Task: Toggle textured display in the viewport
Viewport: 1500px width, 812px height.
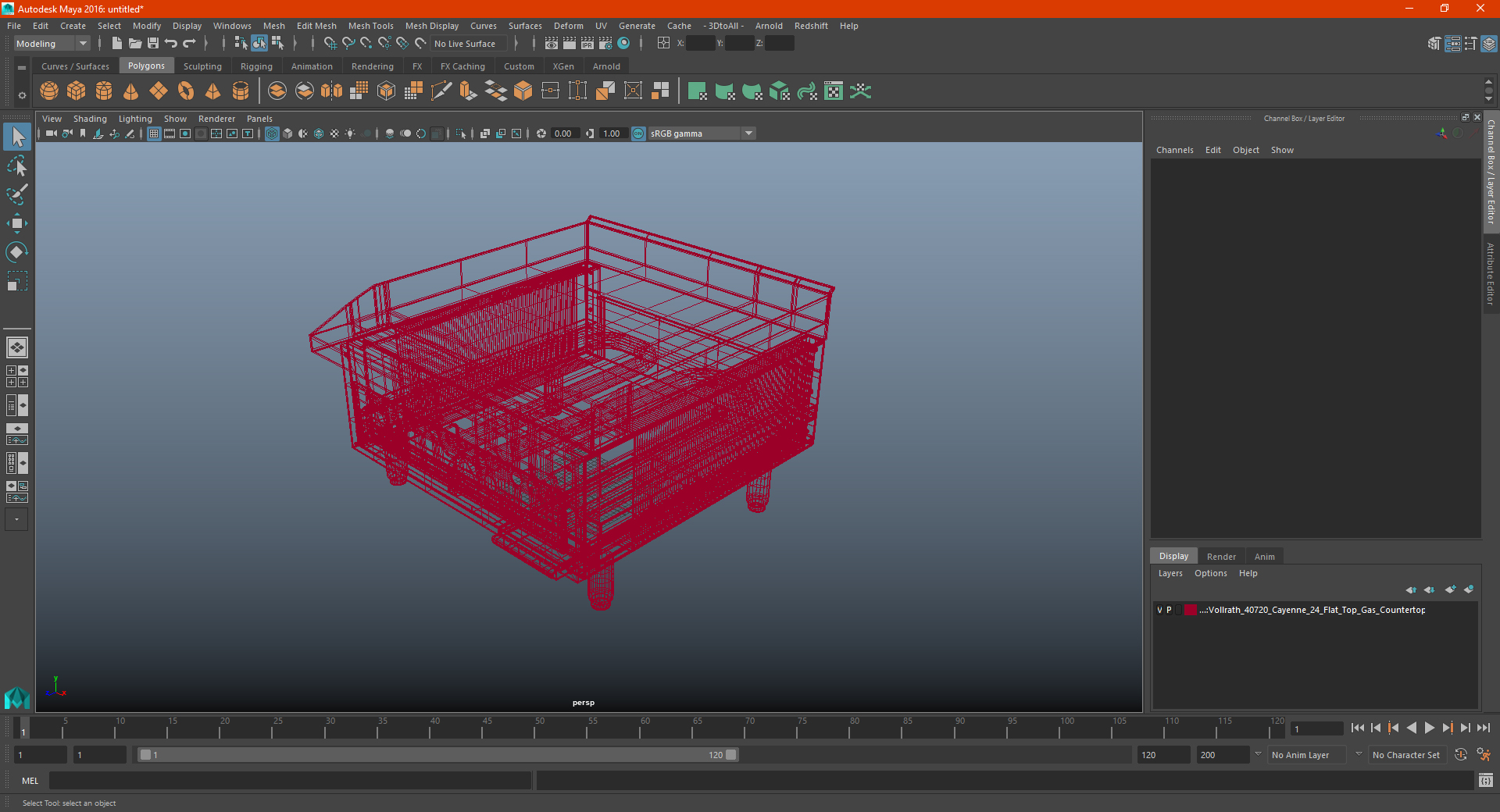Action: point(334,134)
